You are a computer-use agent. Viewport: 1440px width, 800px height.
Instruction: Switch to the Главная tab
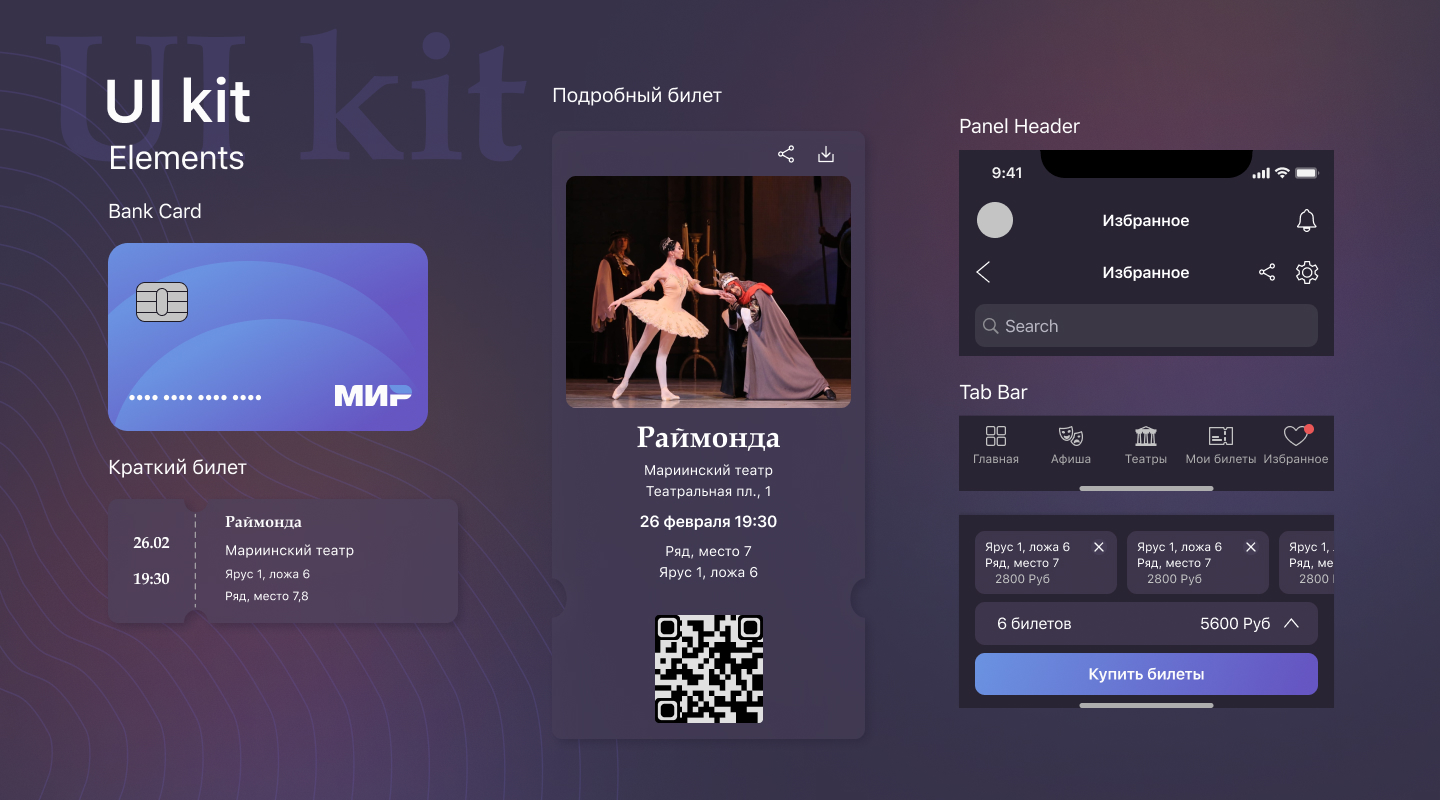point(996,445)
